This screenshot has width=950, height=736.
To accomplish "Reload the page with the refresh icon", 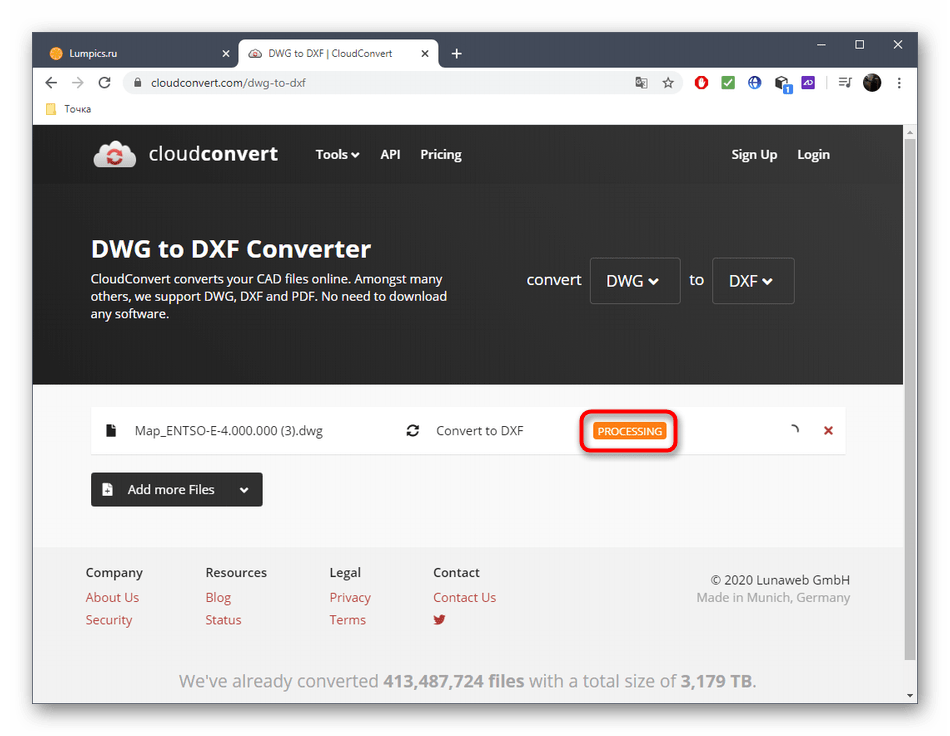I will pyautogui.click(x=104, y=83).
